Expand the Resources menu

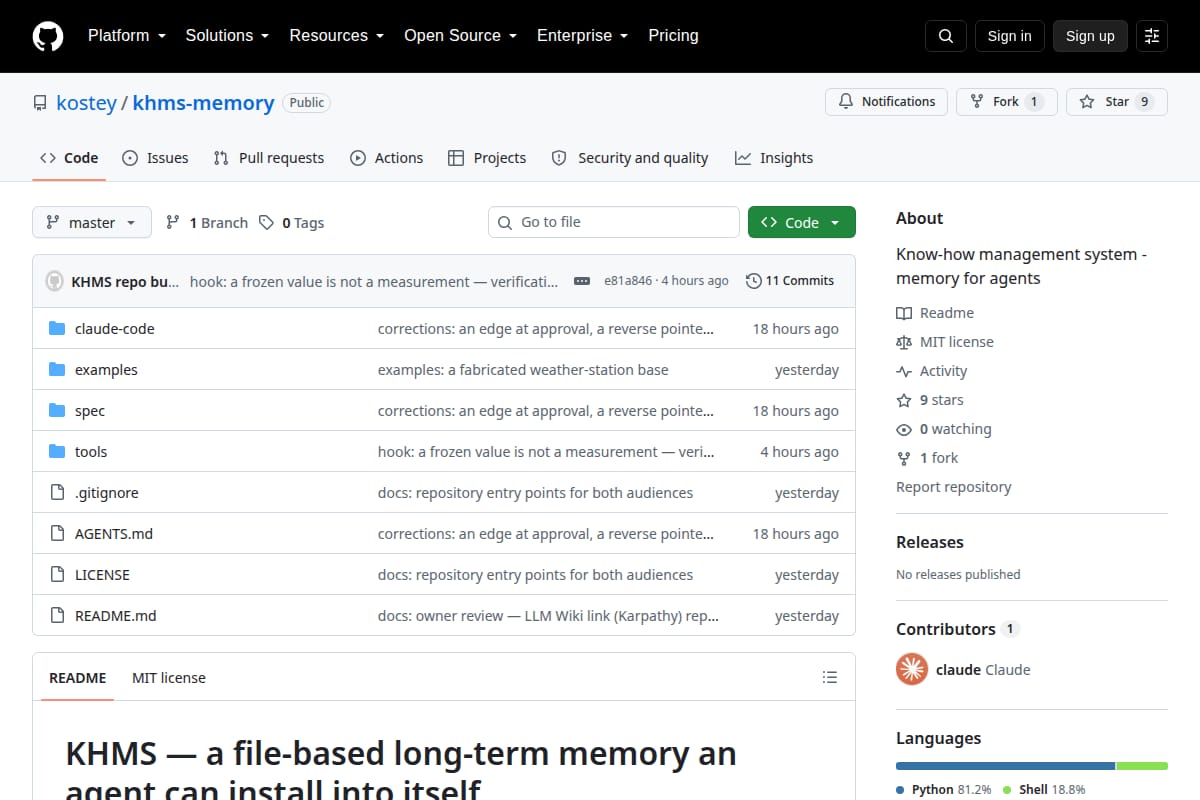click(x=336, y=36)
